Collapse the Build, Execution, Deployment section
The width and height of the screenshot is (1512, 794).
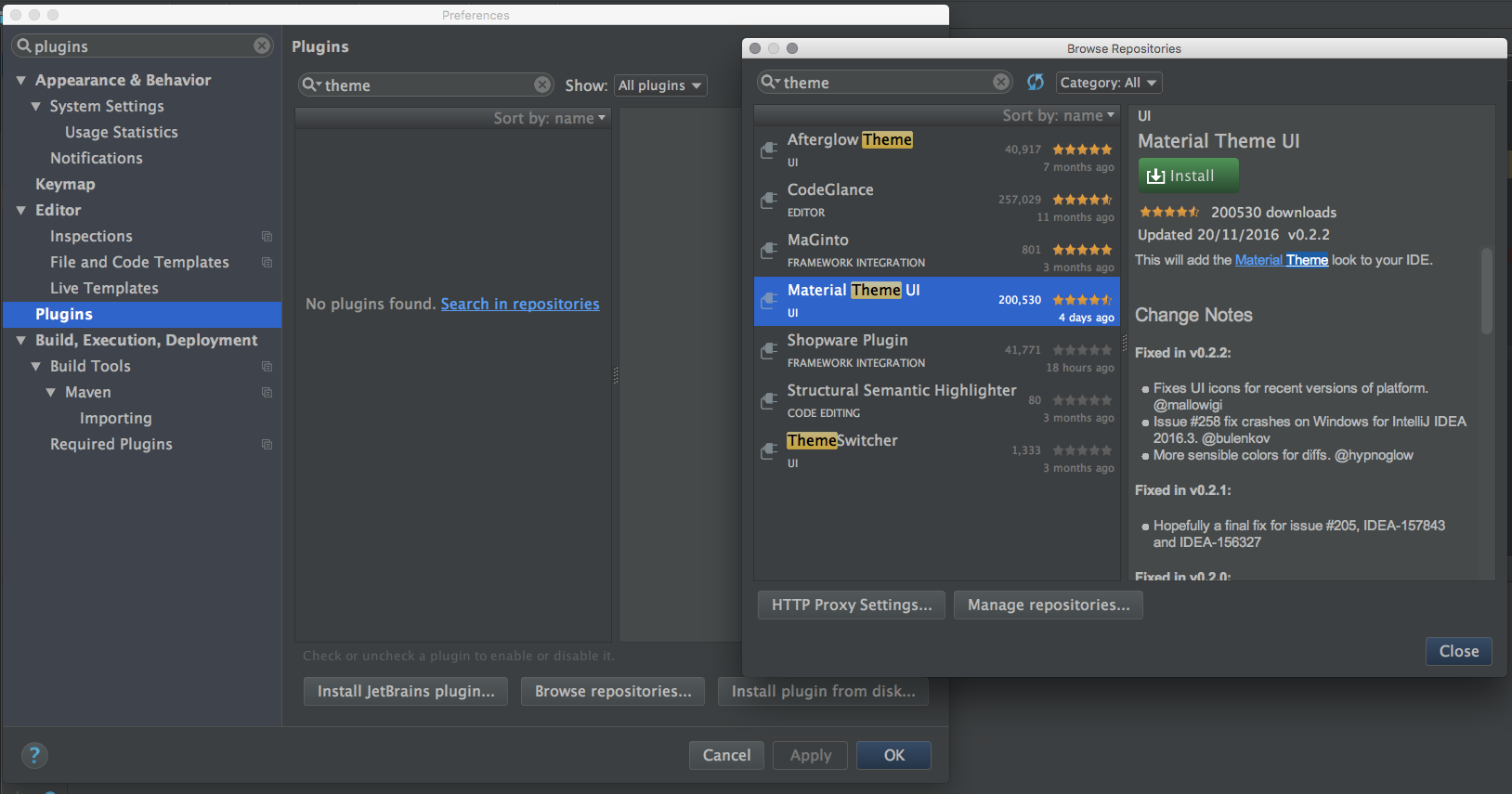(x=20, y=341)
